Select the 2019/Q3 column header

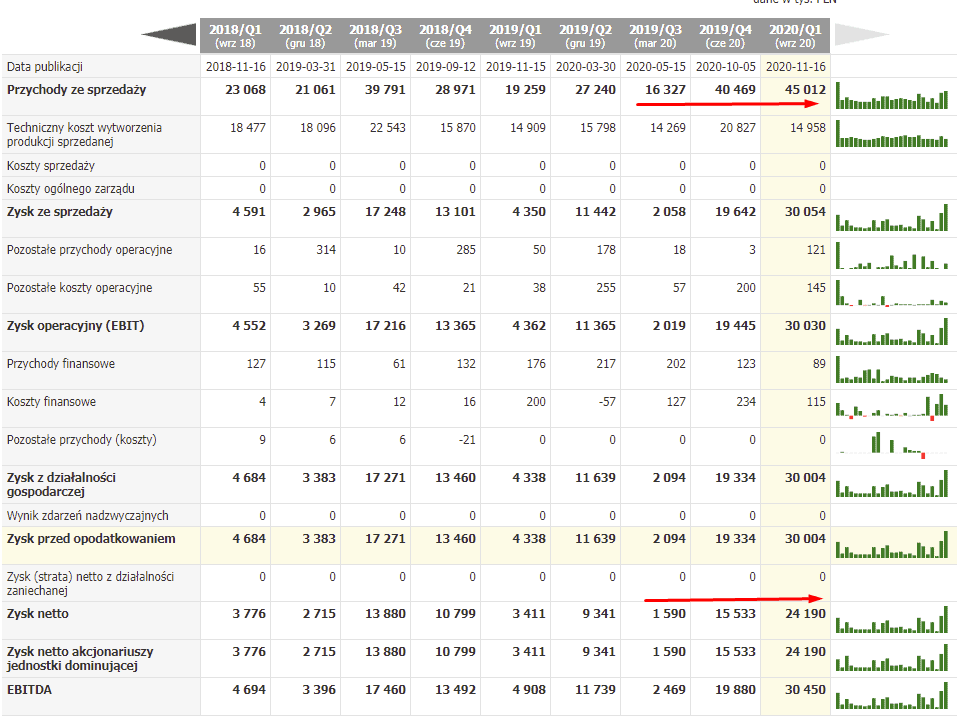(655, 36)
